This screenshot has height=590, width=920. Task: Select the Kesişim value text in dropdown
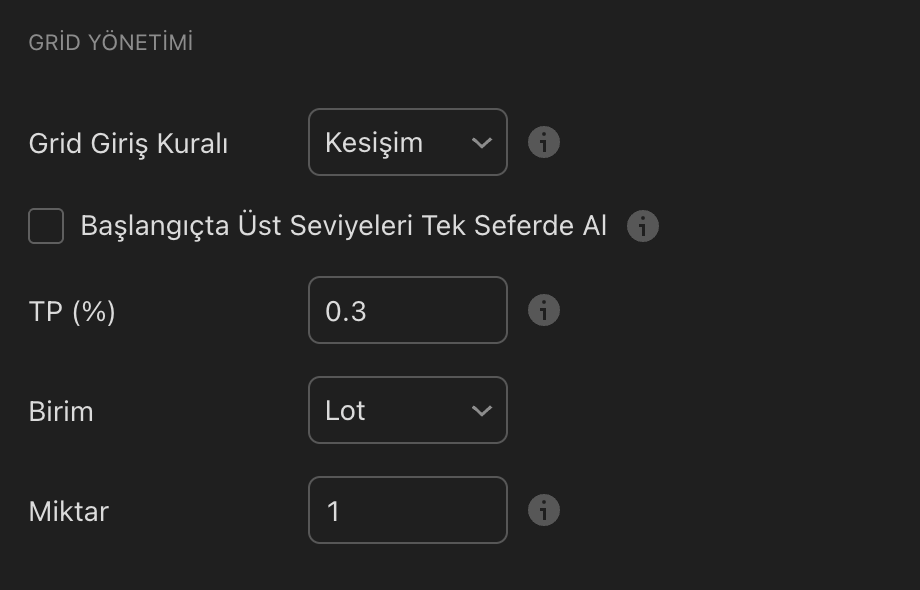click(x=374, y=143)
